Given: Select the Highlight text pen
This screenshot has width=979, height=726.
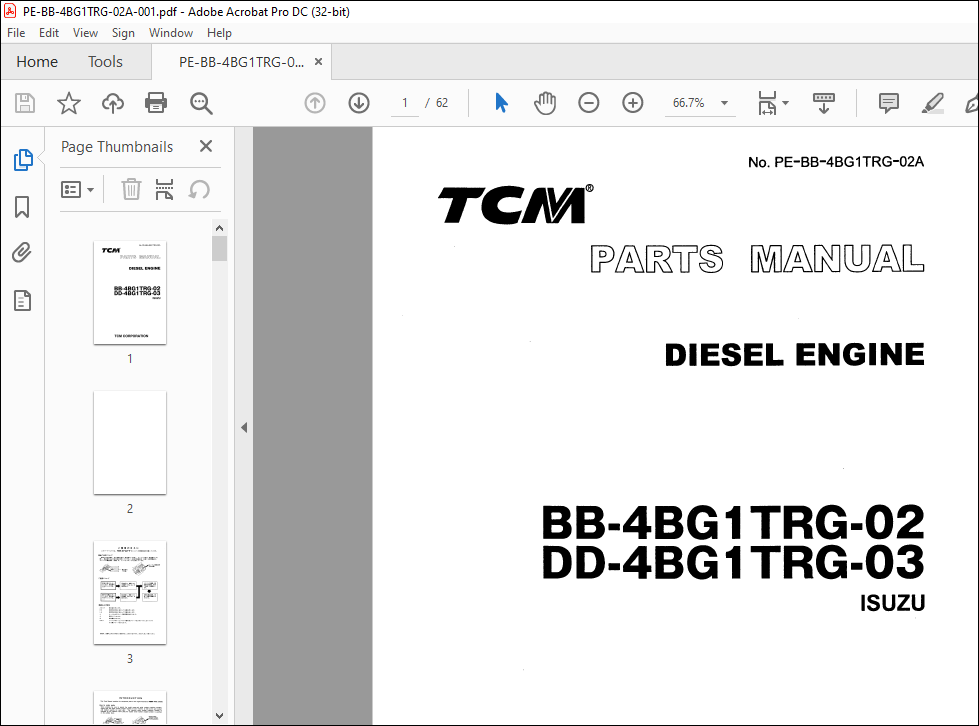Looking at the screenshot, I should (x=932, y=103).
